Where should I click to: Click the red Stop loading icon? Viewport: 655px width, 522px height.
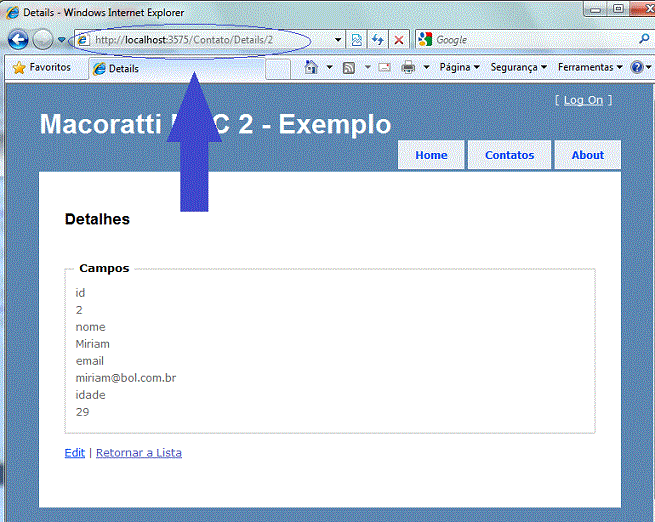399,40
